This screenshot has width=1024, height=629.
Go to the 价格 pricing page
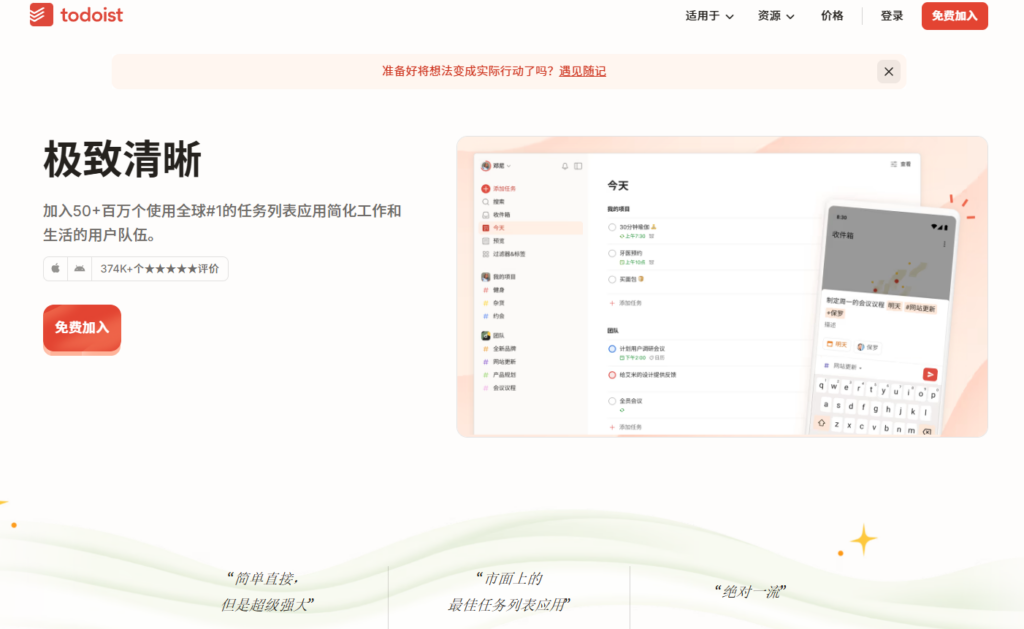832,16
